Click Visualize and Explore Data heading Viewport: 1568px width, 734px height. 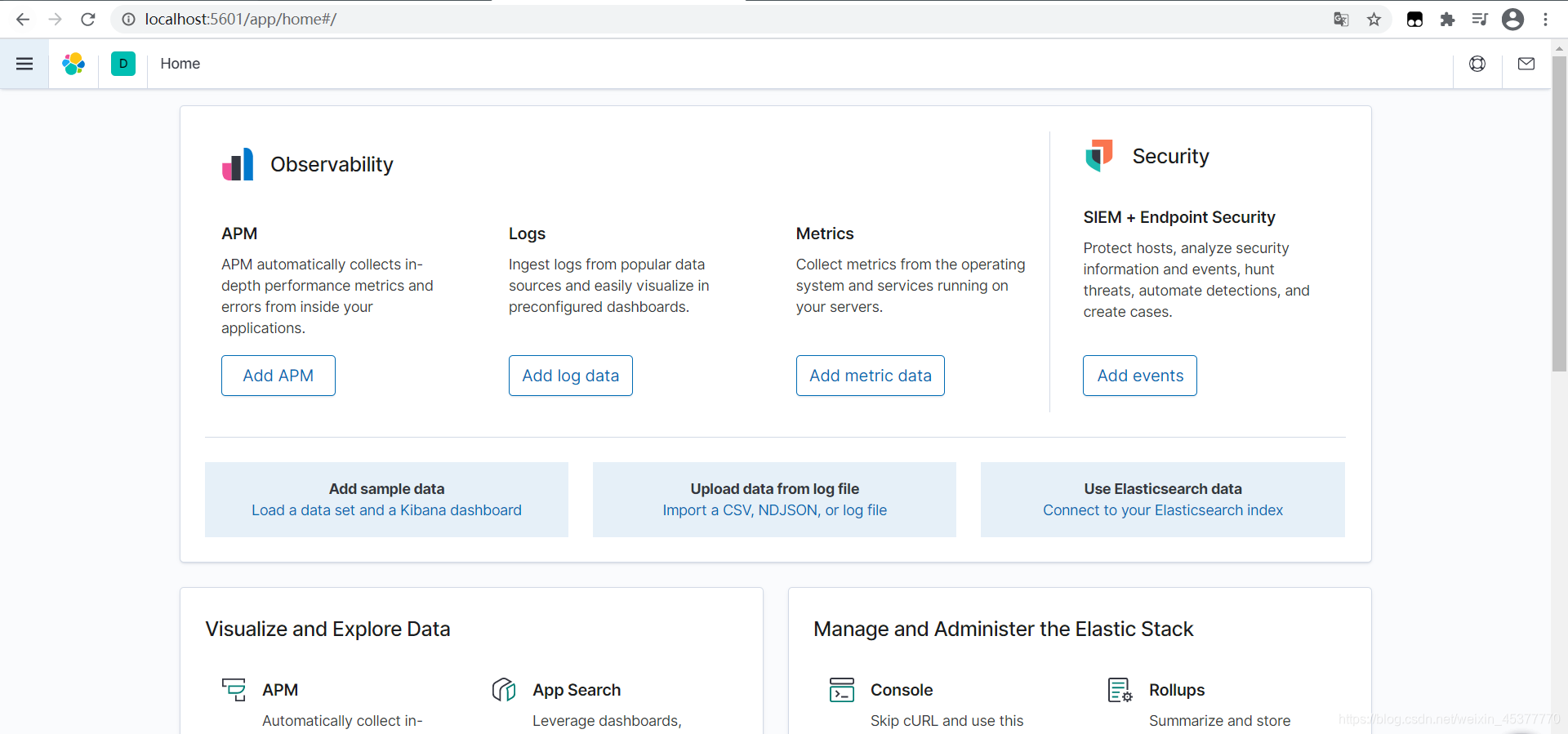coord(327,629)
